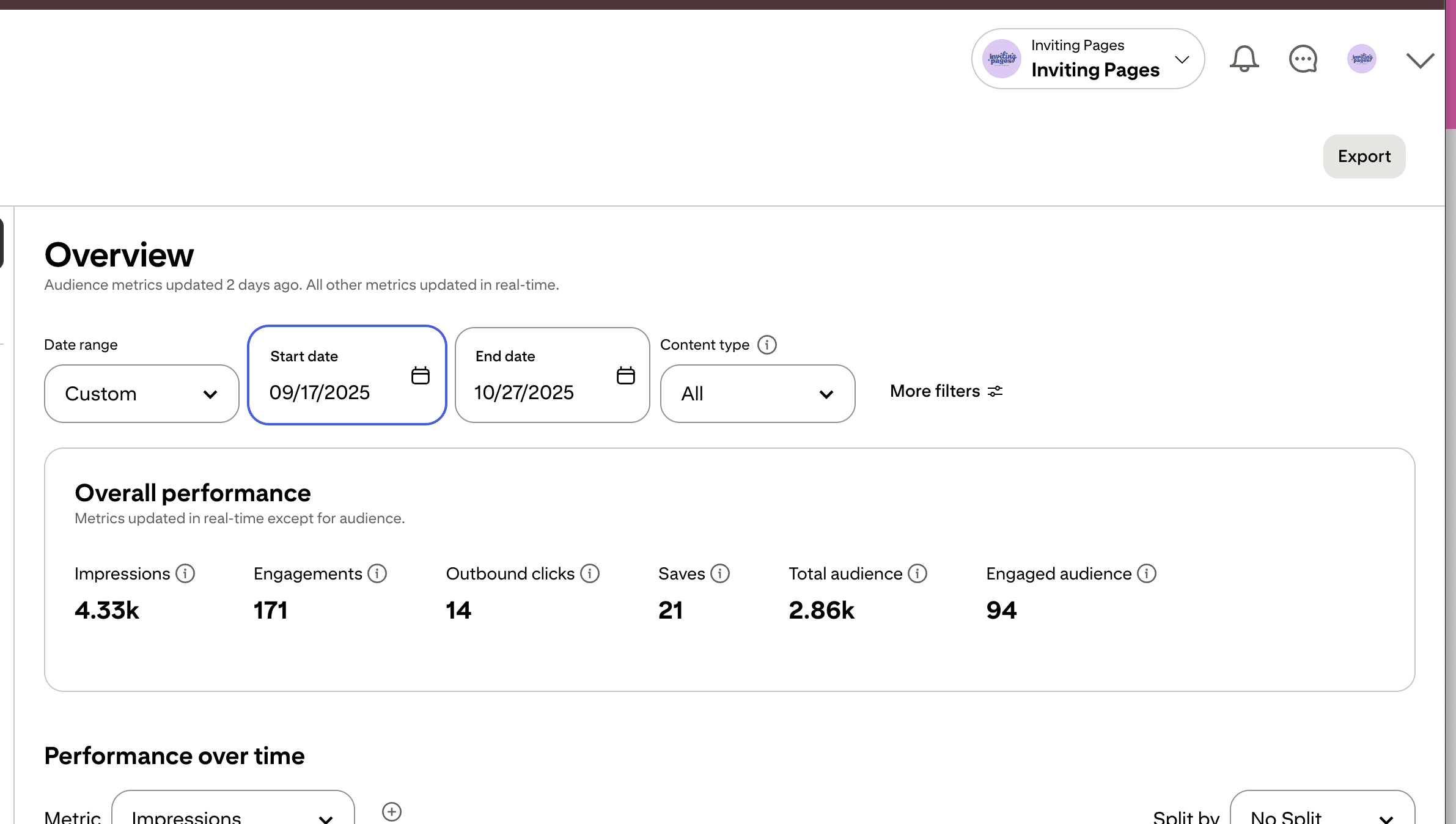The width and height of the screenshot is (1456, 824).
Task: Add another metric with plus icon
Action: 391,811
